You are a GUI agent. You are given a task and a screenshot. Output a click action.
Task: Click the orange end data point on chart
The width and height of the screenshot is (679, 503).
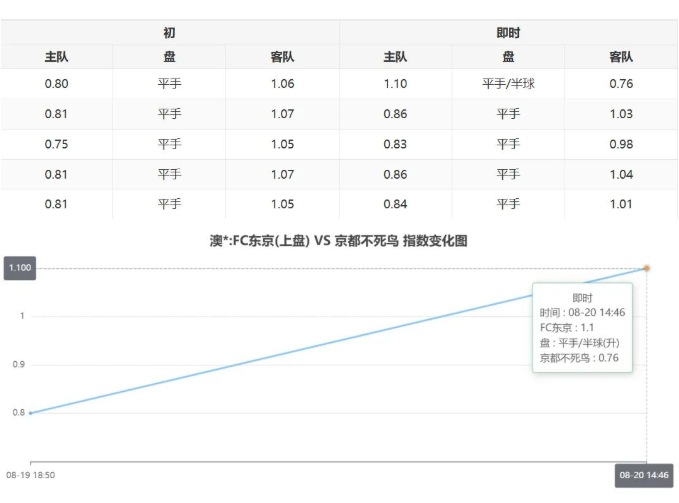pyautogui.click(x=646, y=268)
